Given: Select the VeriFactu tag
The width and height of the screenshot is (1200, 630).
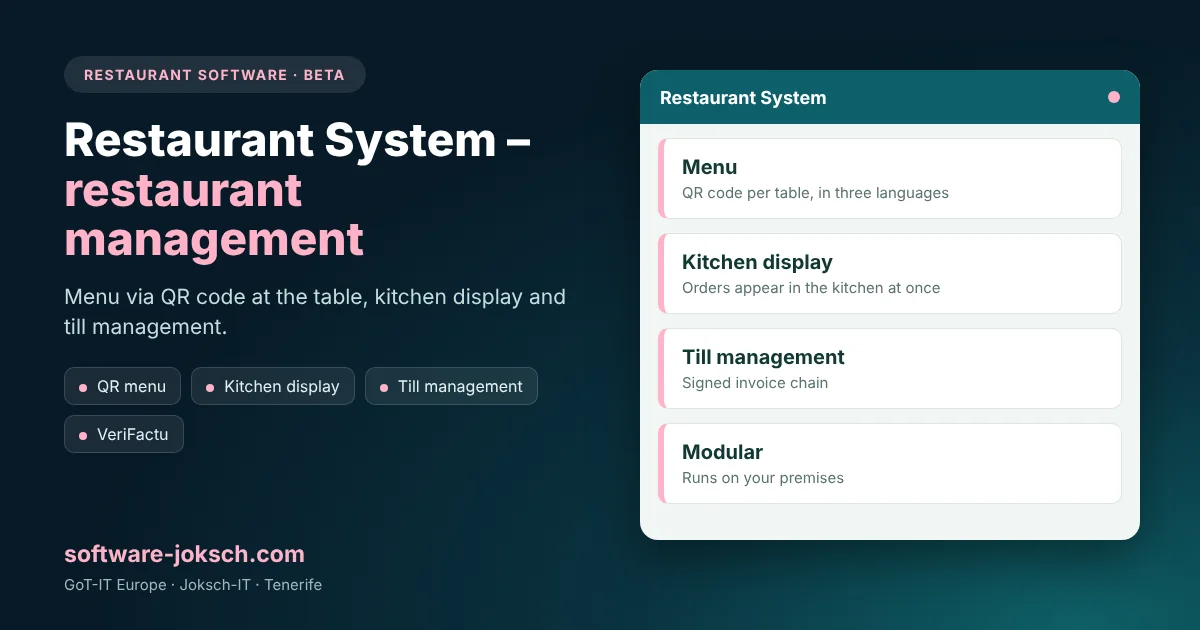Looking at the screenshot, I should point(124,434).
